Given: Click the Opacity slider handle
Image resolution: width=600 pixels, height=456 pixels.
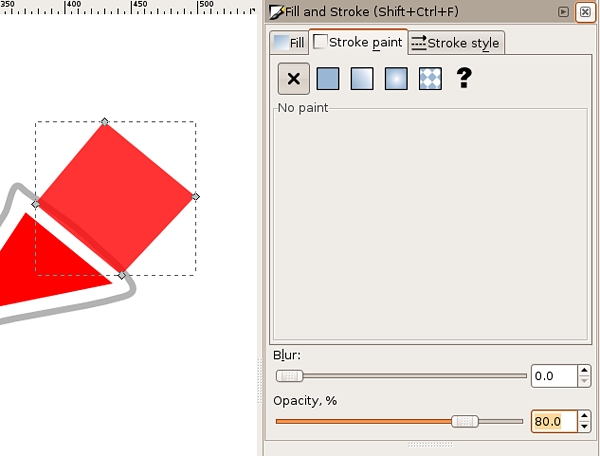Looking at the screenshot, I should point(465,422).
